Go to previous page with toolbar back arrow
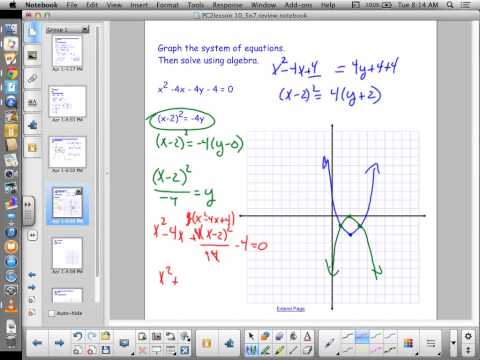This screenshot has height=360, width=480. [37, 343]
